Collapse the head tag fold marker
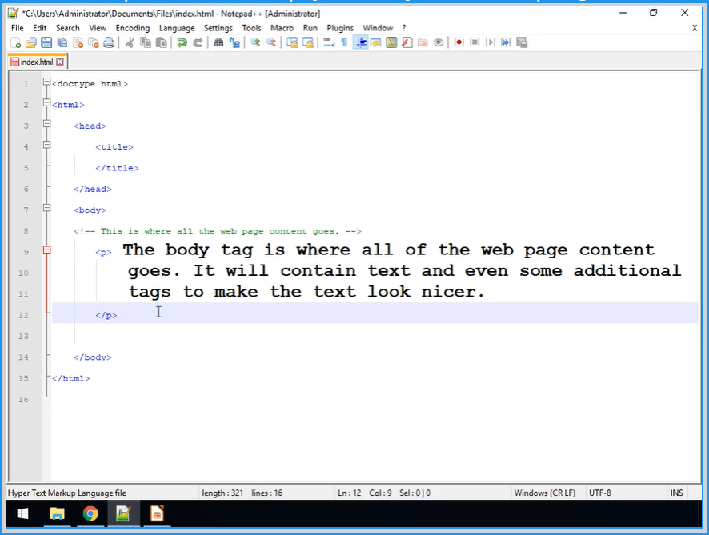709x535 pixels. coord(47,123)
